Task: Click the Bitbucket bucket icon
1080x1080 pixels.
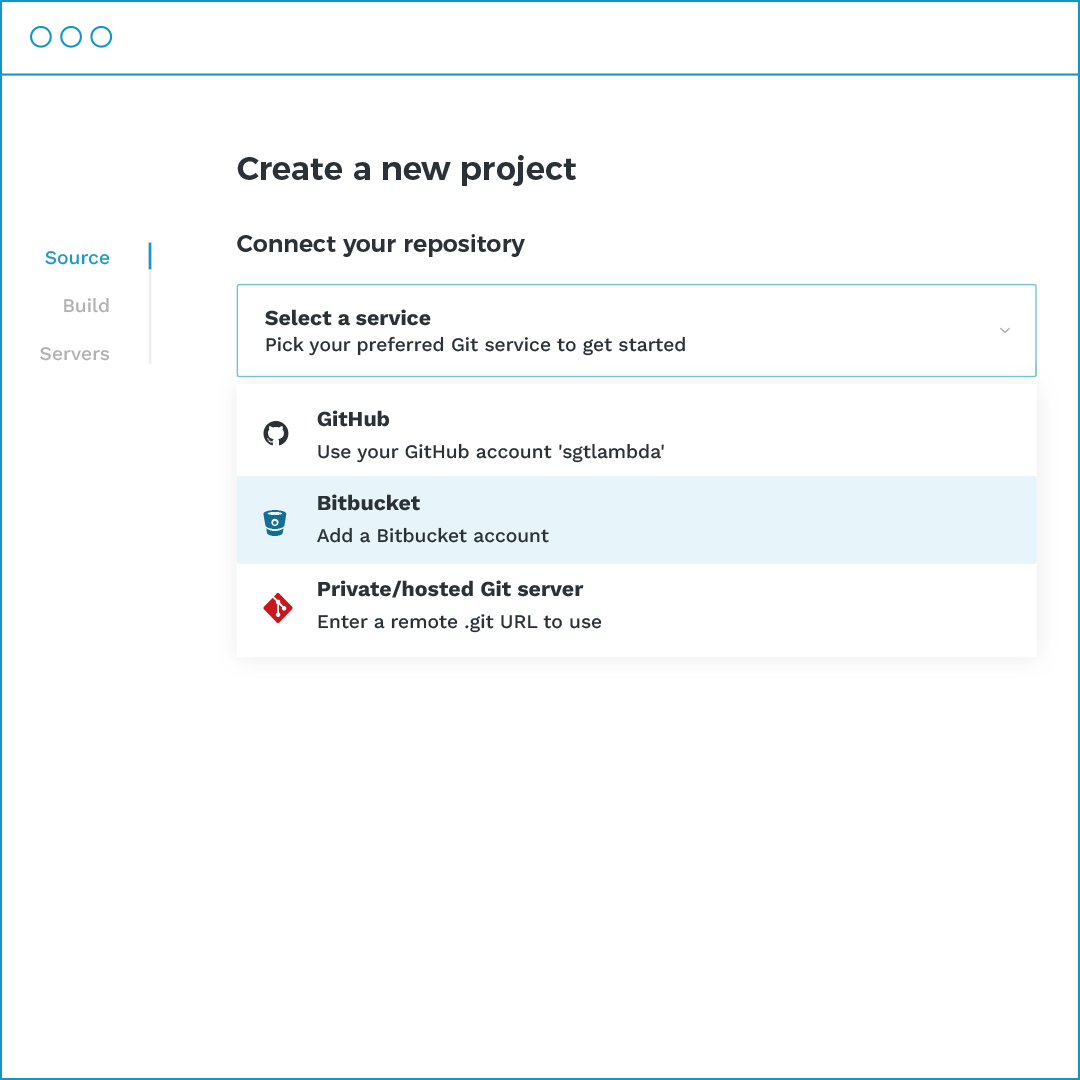Action: [275, 522]
